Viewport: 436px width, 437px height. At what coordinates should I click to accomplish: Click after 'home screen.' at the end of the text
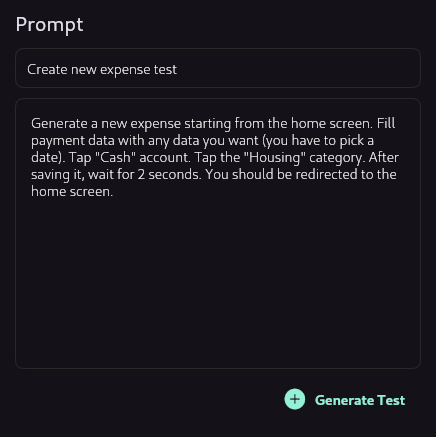(114, 192)
